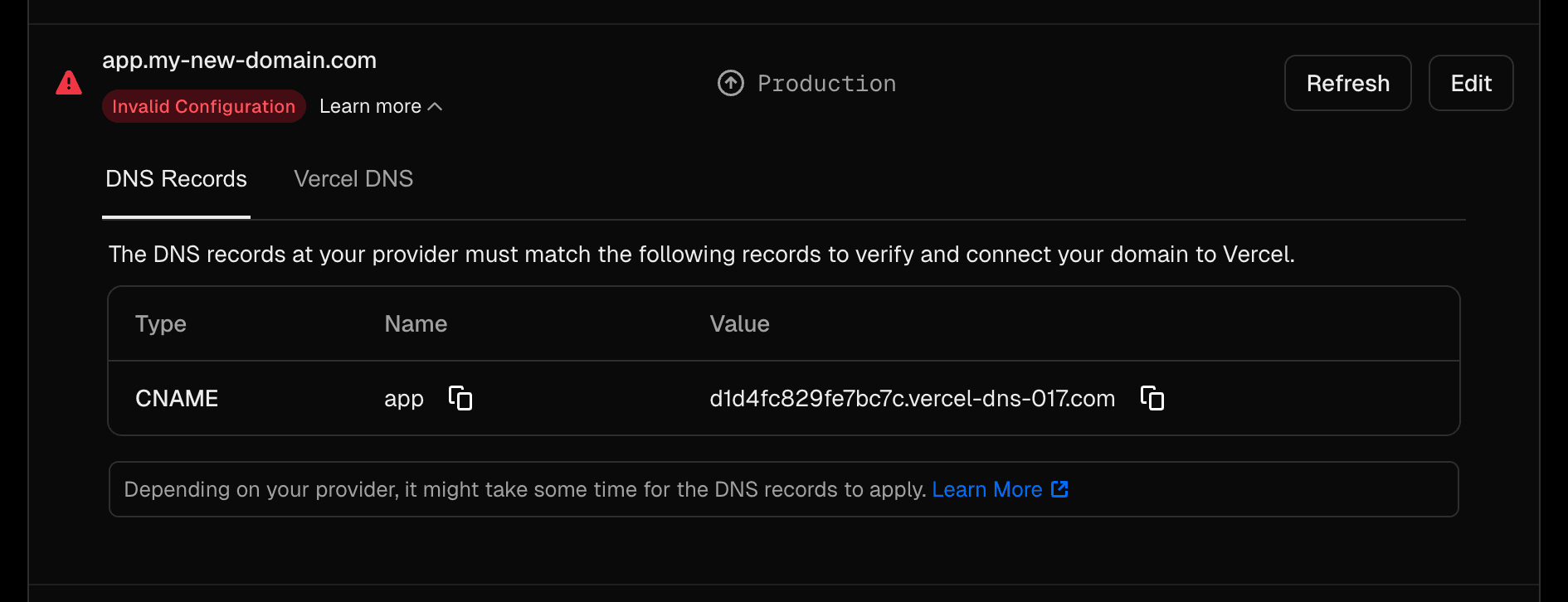The image size is (1568, 602).
Task: Click the chevron next to Learn more
Action: (x=436, y=106)
